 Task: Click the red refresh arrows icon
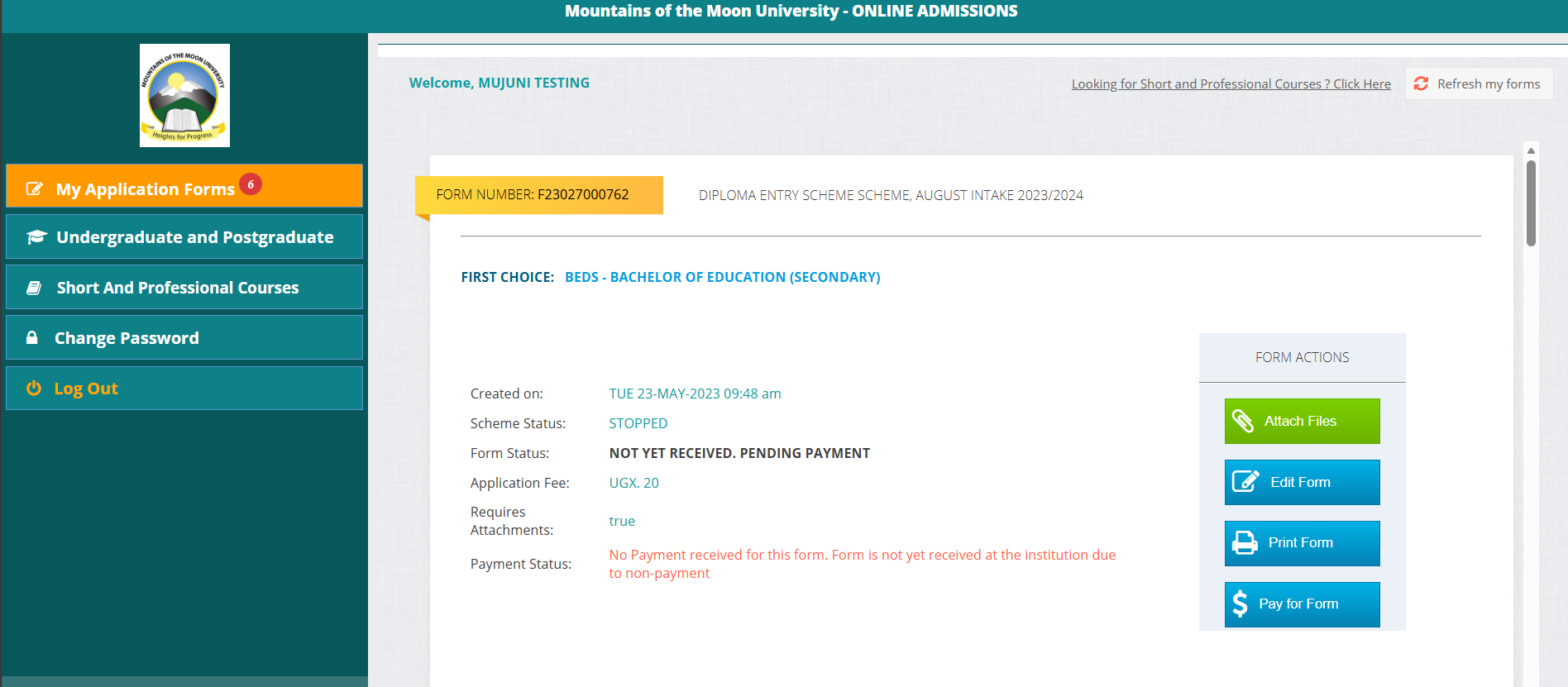pyautogui.click(x=1421, y=83)
